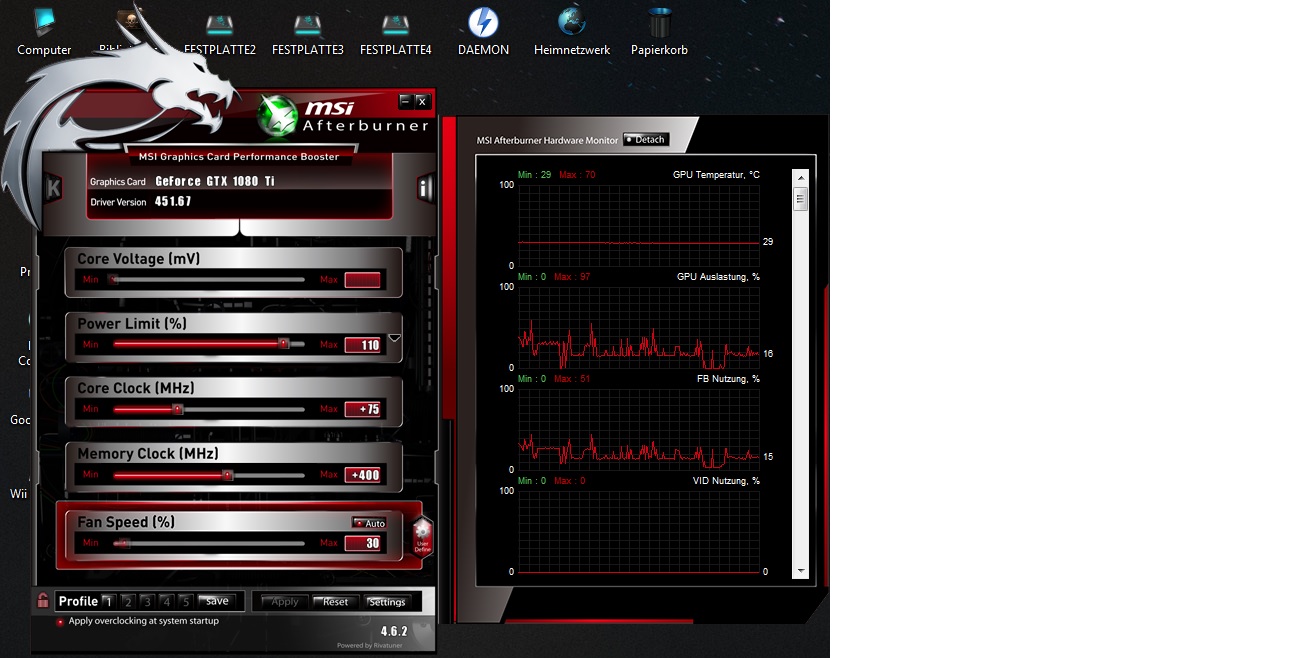Open the info i side button
The image size is (1299, 658).
[425, 188]
